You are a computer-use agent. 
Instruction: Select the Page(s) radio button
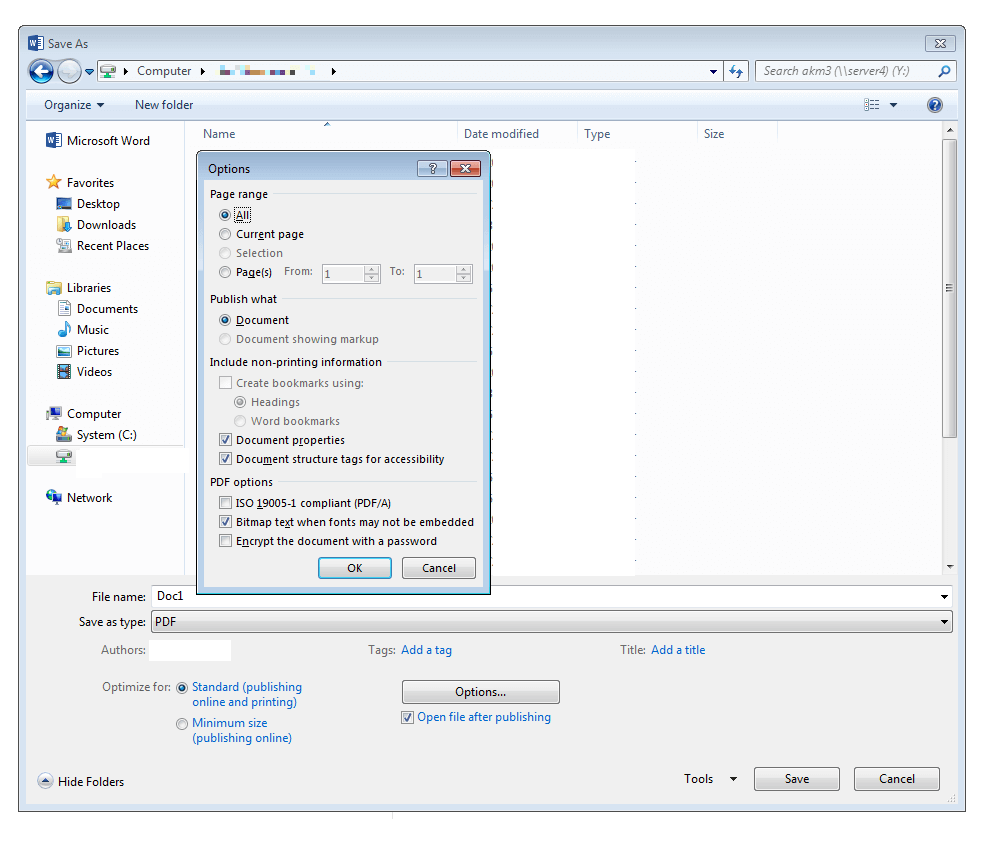[x=224, y=272]
